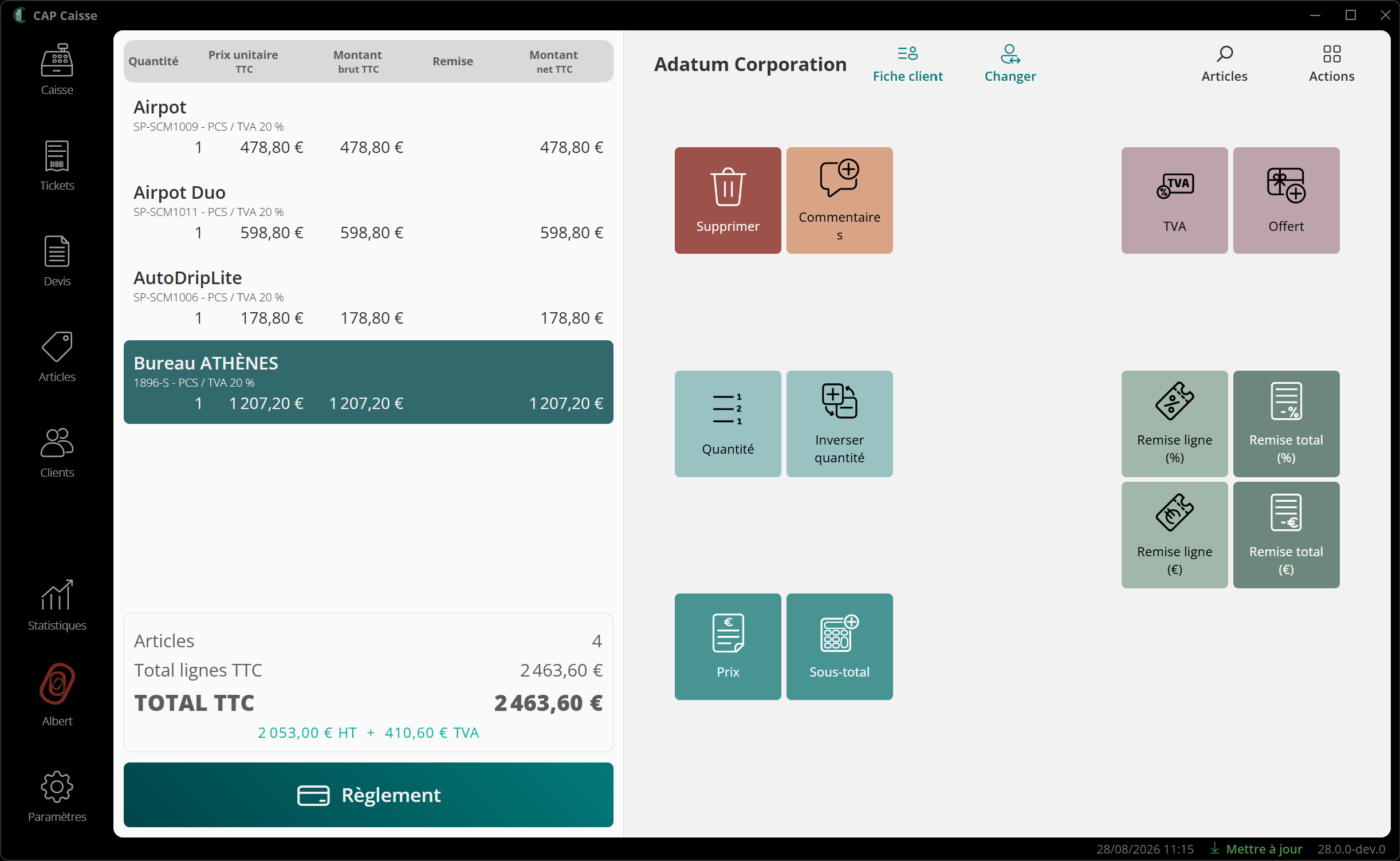This screenshot has height=861, width=1400.
Task: Open Paramètres settings
Action: 57,796
